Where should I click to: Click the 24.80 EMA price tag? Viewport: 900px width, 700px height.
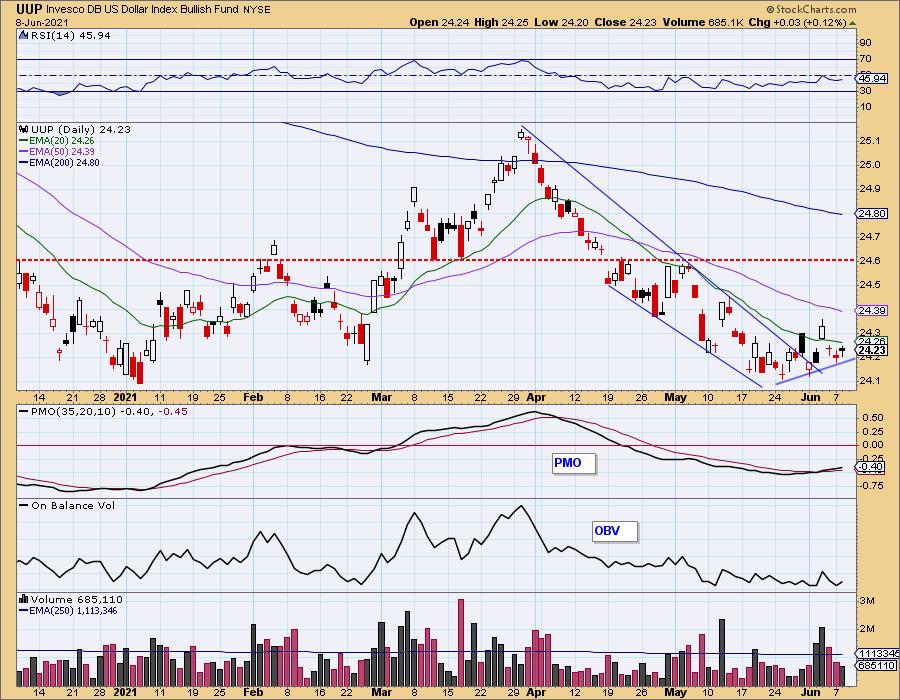872,213
